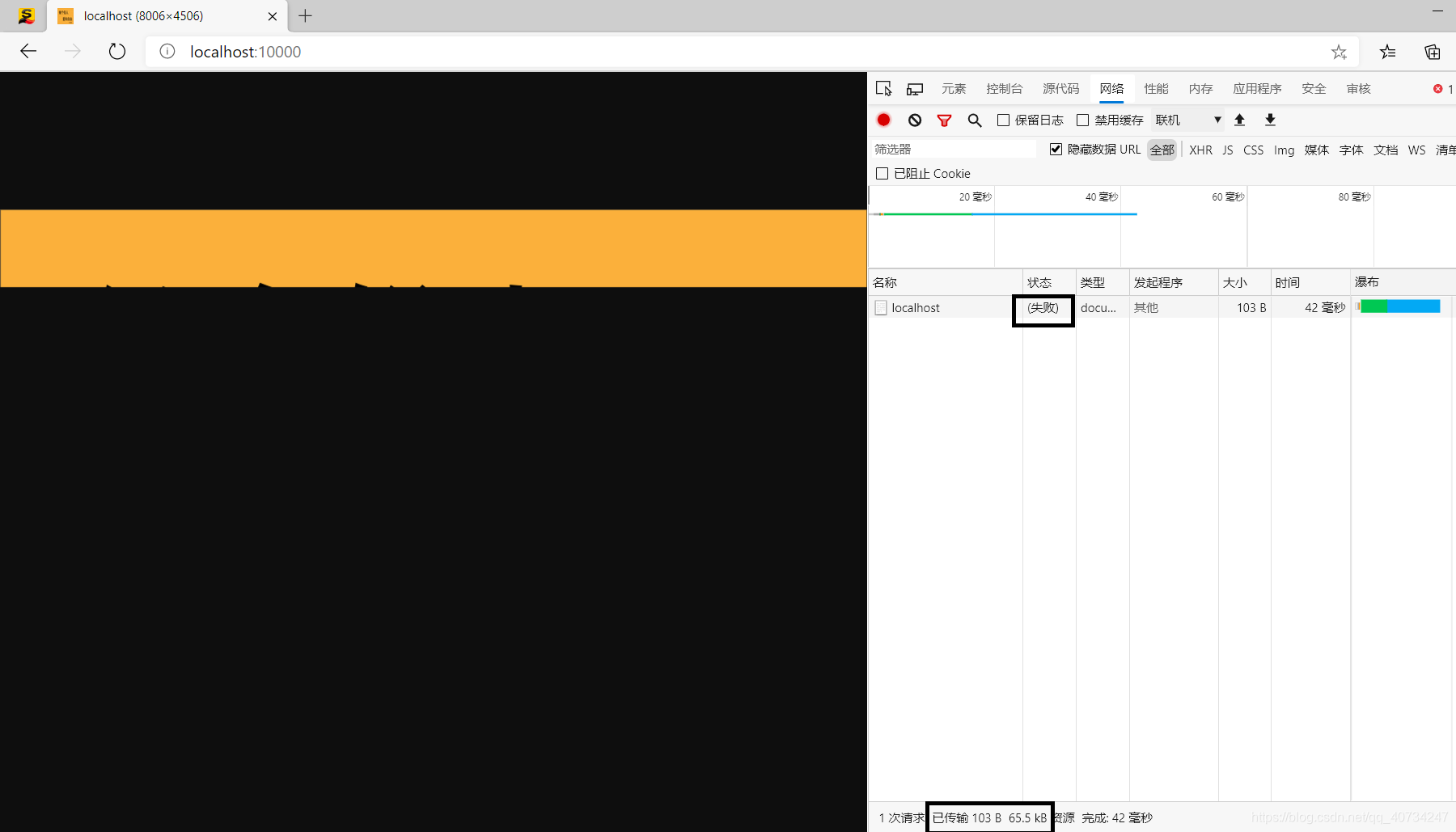Select the localhost request row

point(1162,307)
